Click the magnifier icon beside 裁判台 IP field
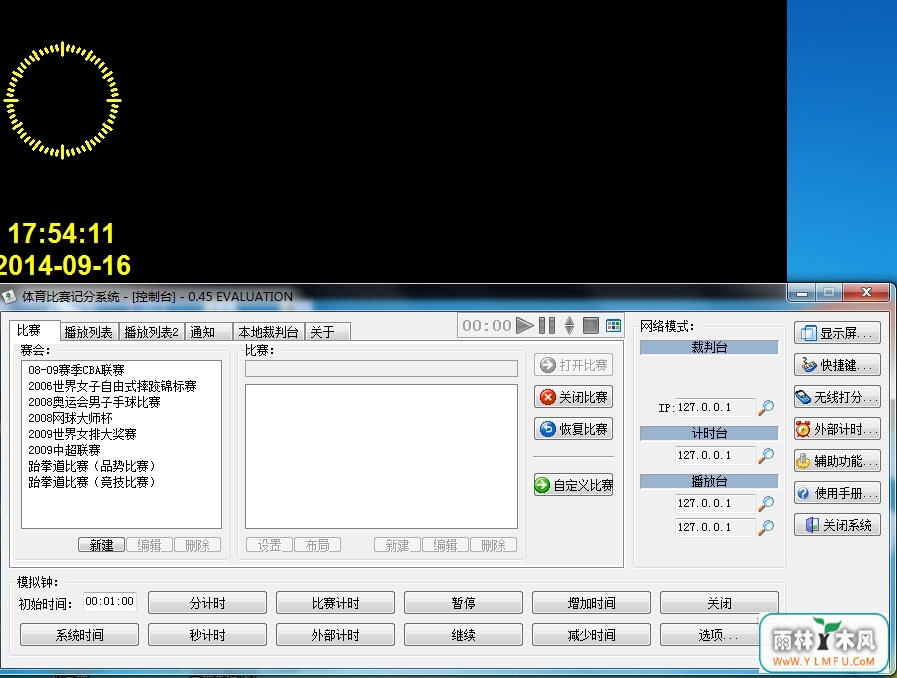 (766, 407)
